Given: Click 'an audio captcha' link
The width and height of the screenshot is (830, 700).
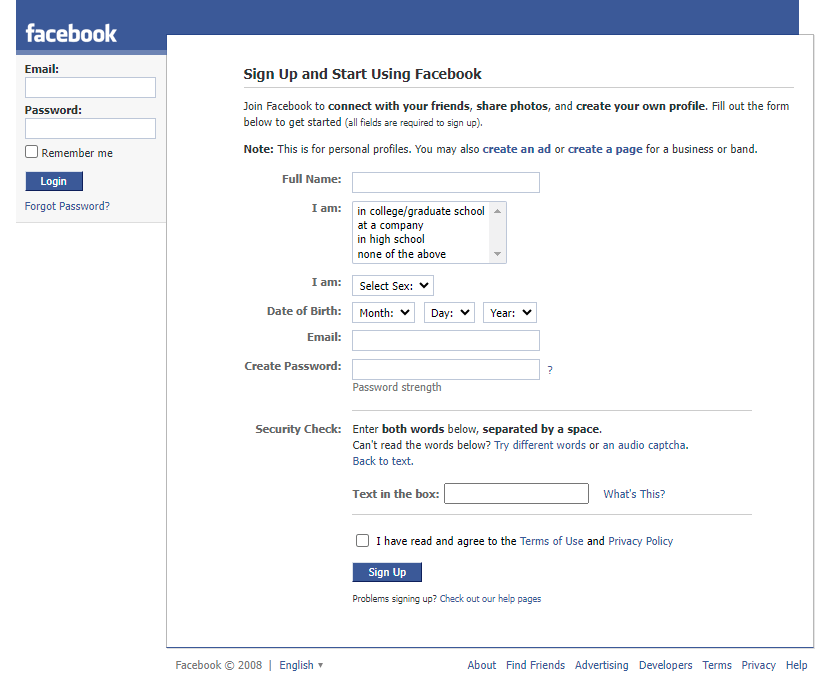Looking at the screenshot, I should pyautogui.click(x=645, y=445).
